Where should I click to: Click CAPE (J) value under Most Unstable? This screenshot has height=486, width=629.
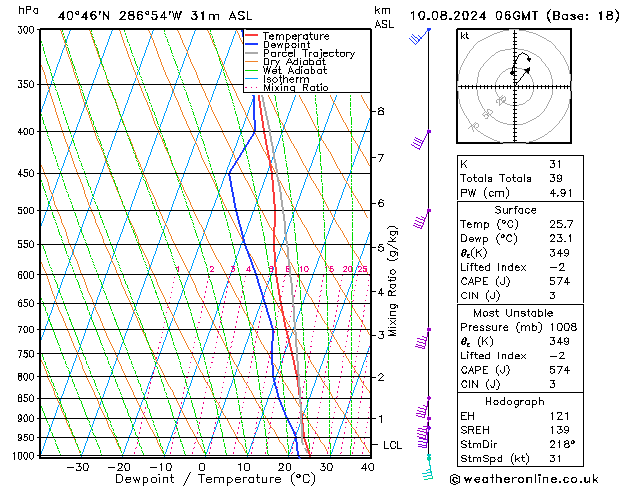(559, 370)
